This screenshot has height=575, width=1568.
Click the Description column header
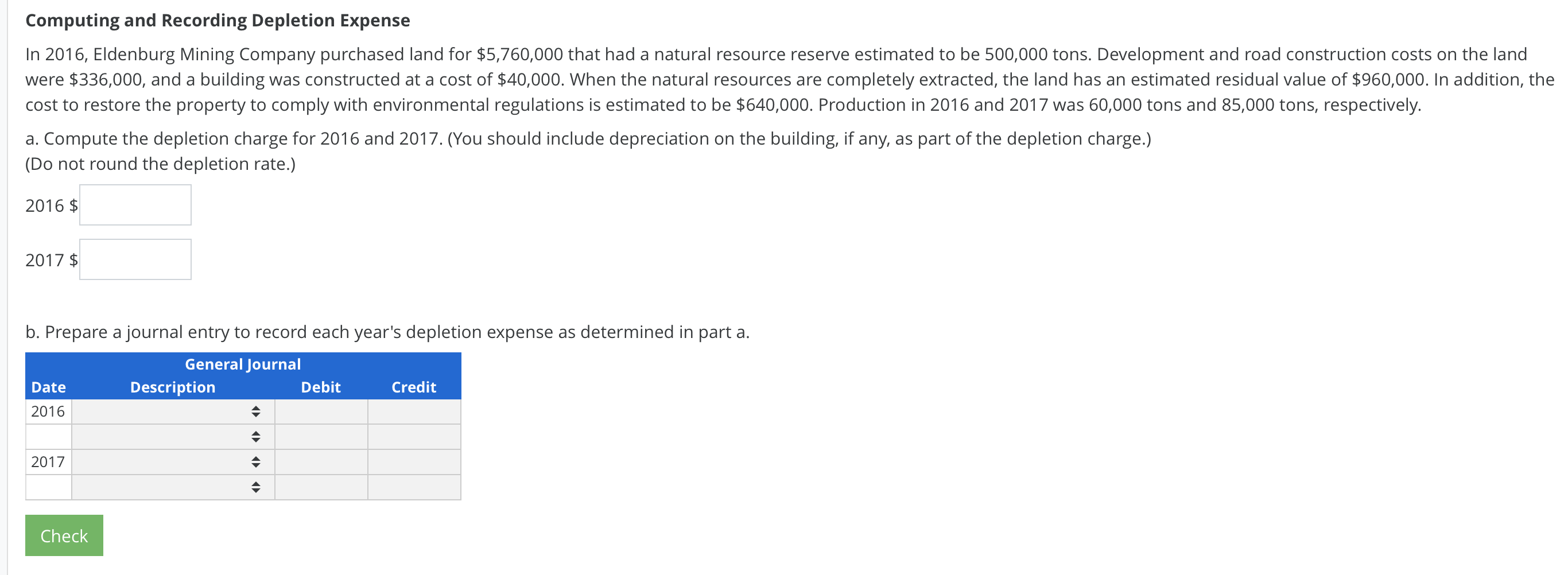[x=173, y=387]
